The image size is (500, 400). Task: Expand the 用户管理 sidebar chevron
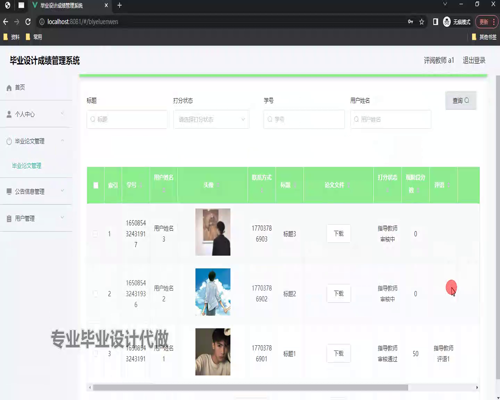coord(62,218)
